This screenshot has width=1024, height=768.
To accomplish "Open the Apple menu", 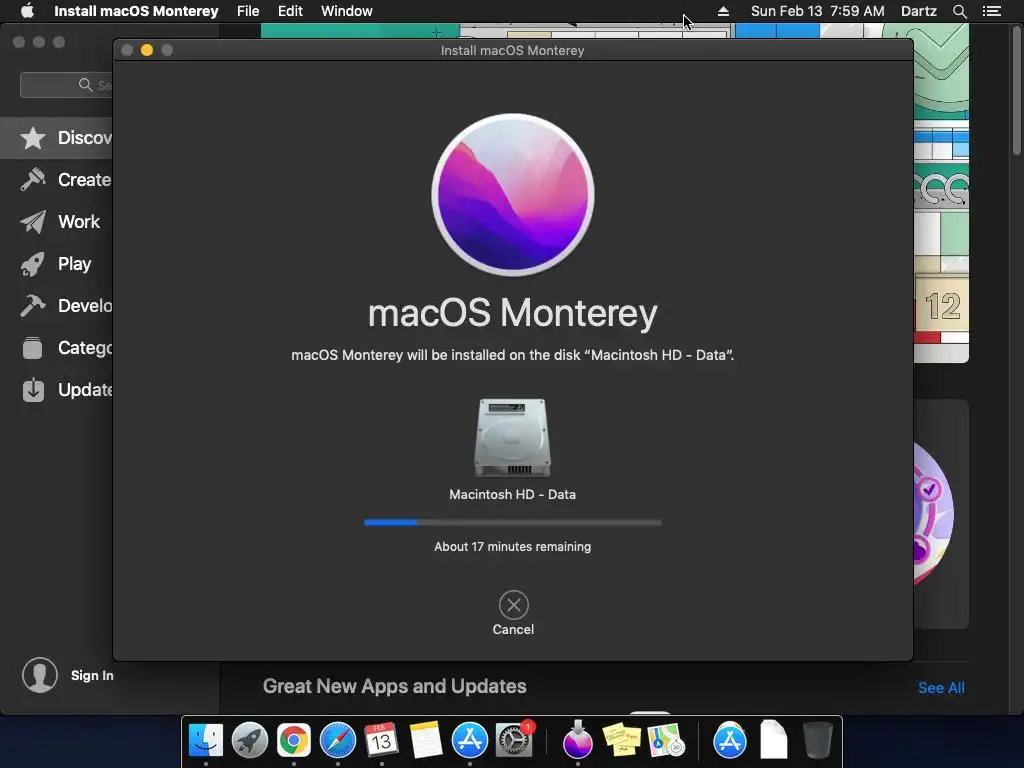I will [27, 11].
